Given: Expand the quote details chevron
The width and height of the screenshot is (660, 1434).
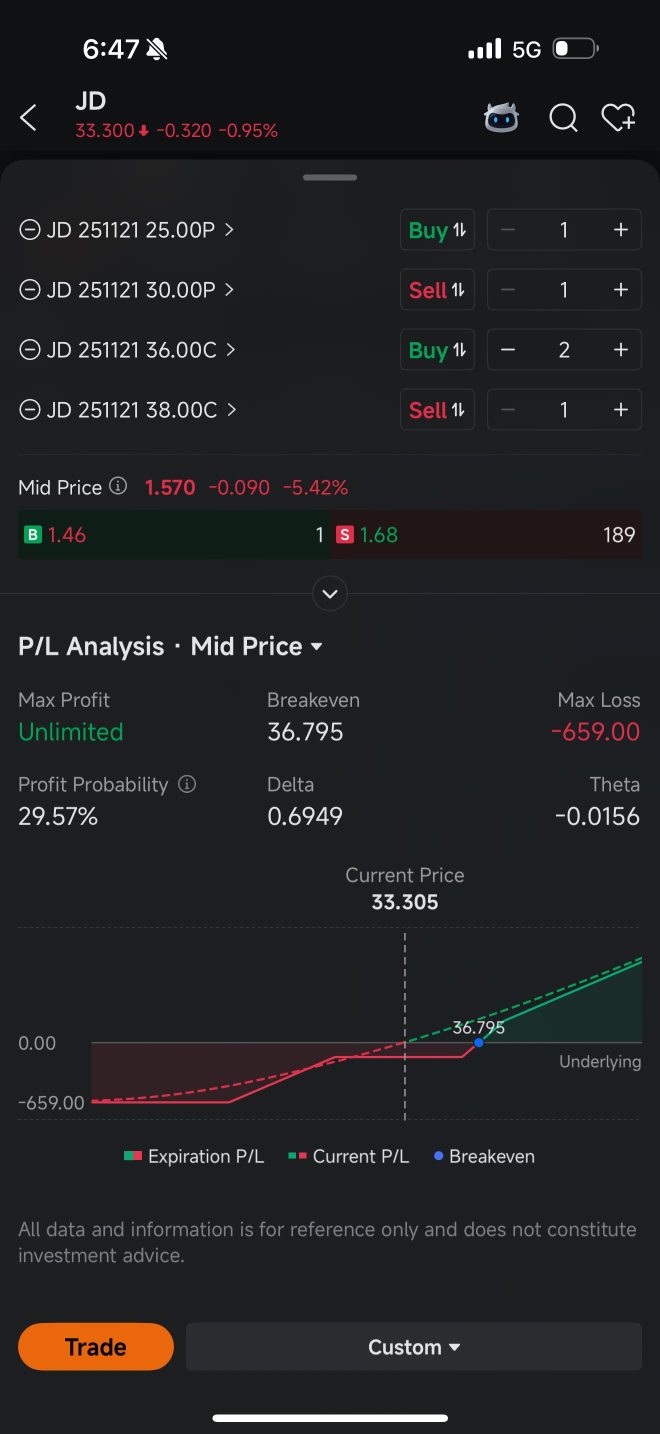Looking at the screenshot, I should click(x=330, y=593).
